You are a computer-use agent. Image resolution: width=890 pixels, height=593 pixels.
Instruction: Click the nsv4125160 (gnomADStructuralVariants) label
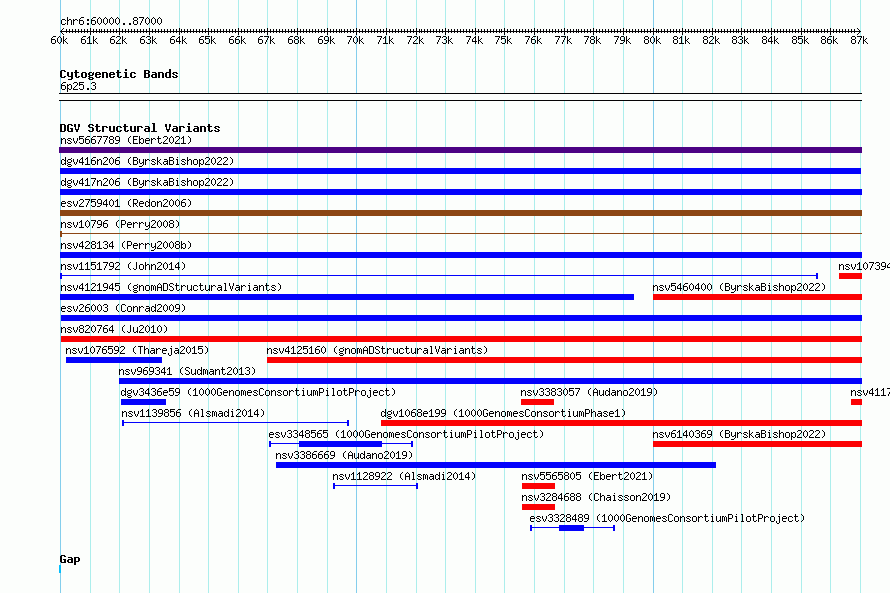(x=377, y=350)
